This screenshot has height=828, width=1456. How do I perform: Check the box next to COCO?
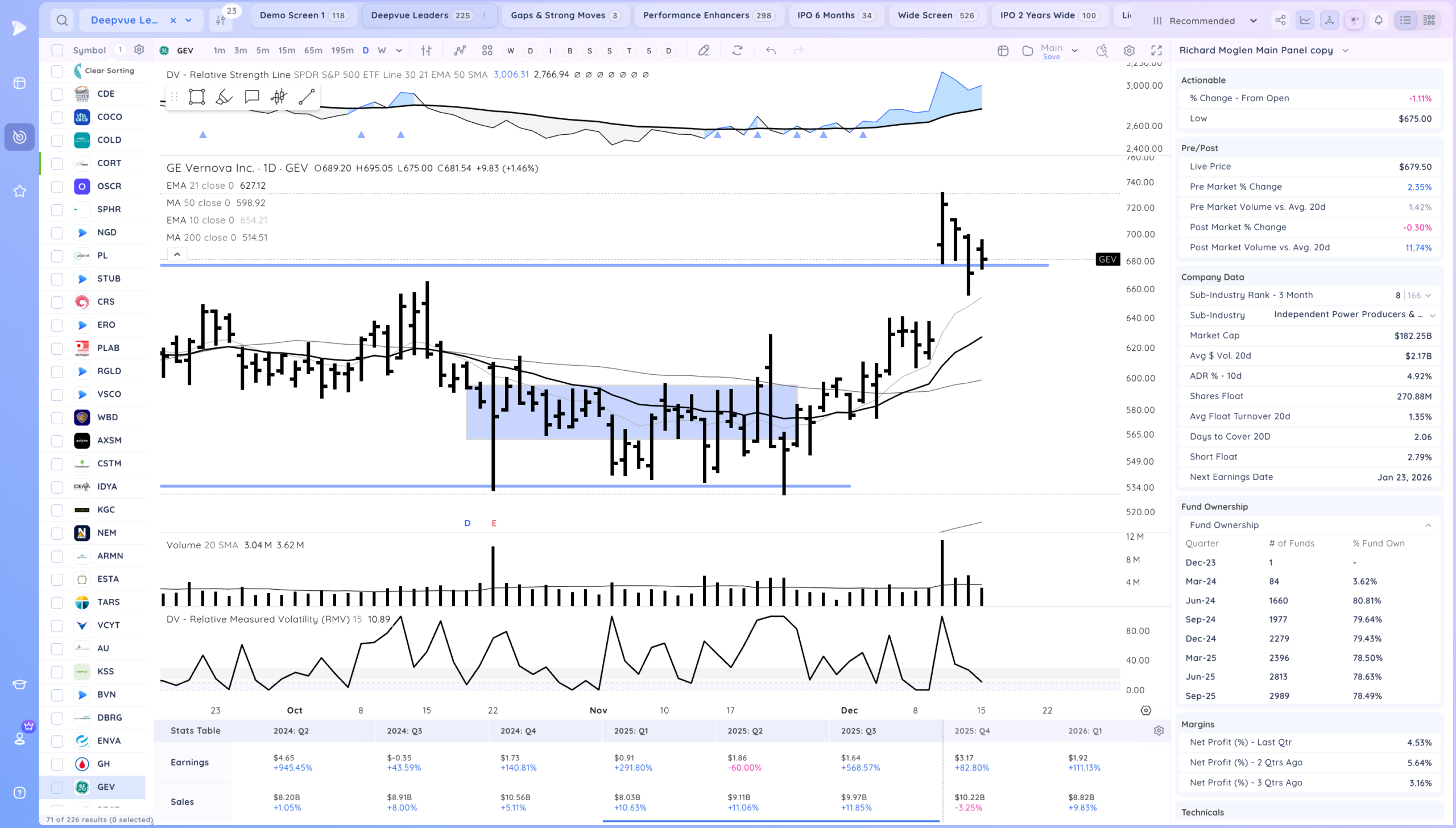[x=57, y=117]
